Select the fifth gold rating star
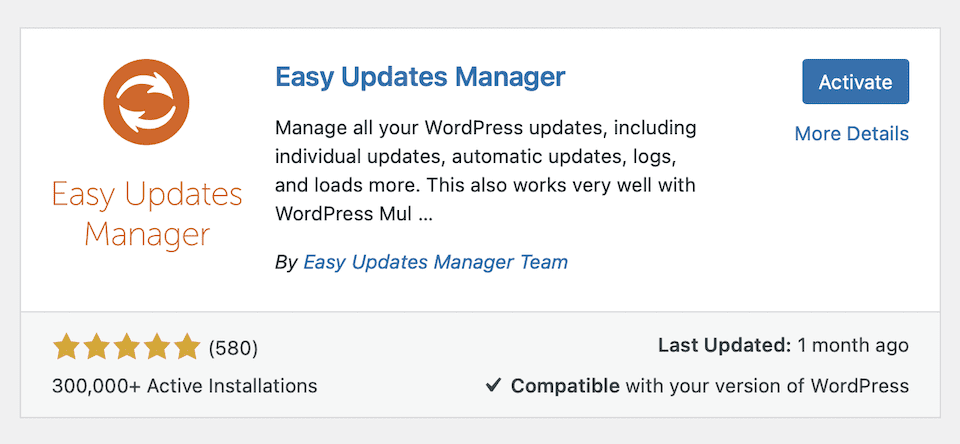 click(187, 348)
